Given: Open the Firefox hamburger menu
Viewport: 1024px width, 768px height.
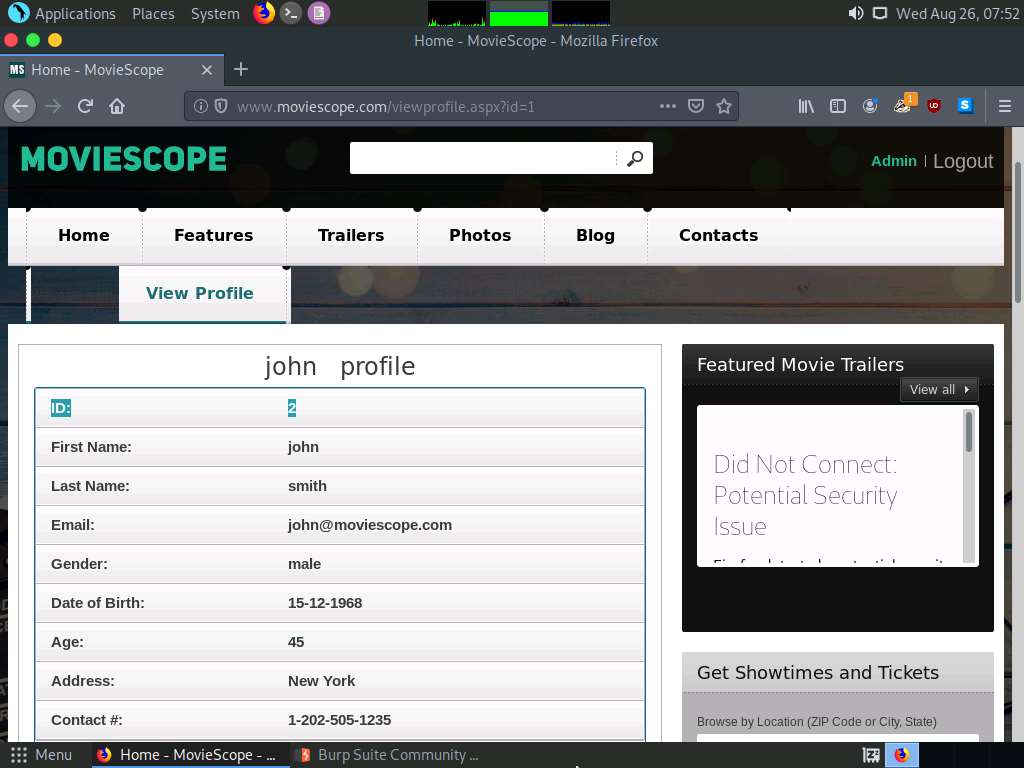Looking at the screenshot, I should 1004,106.
